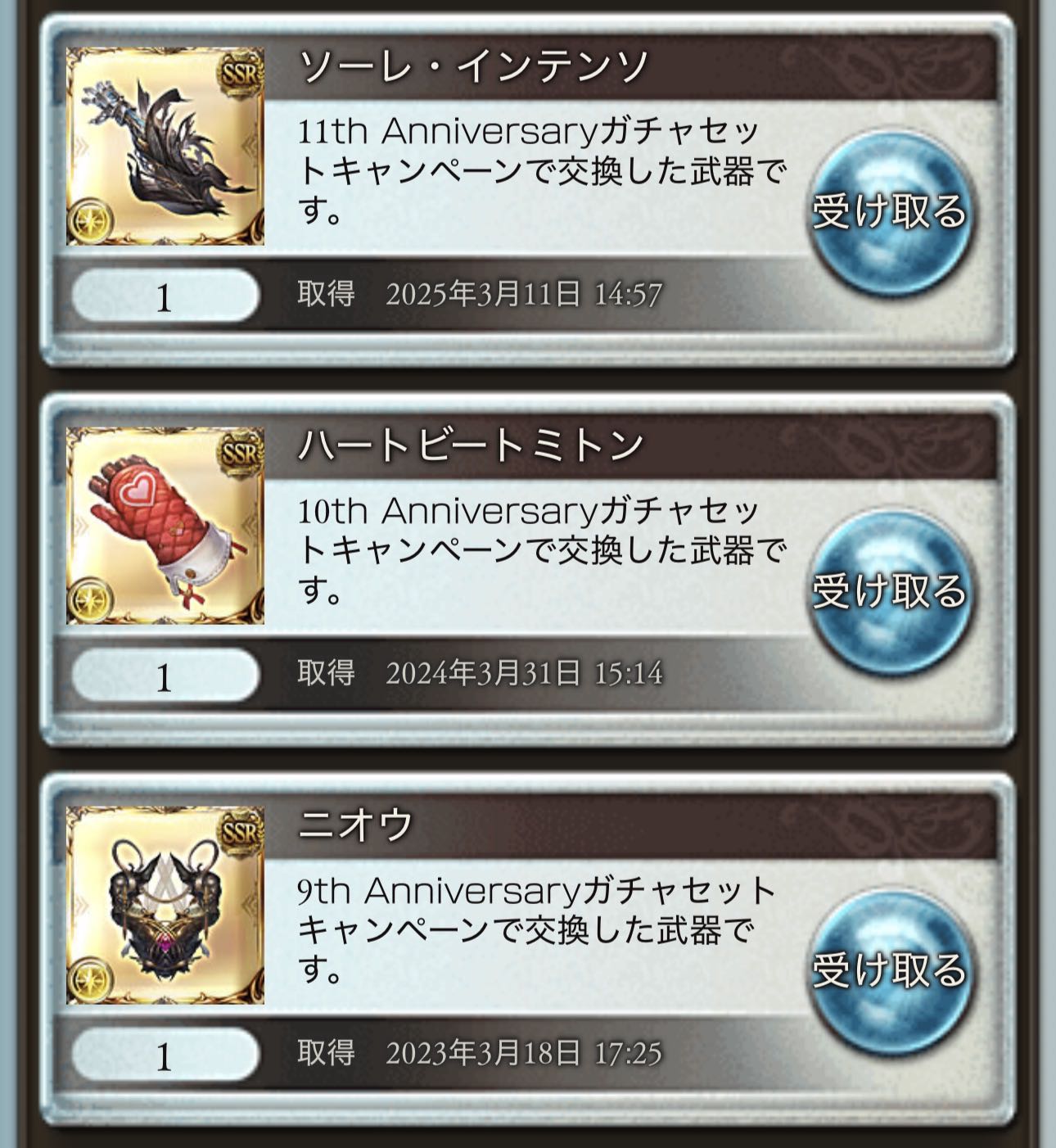Open the ソーレ・インテンソ weapon thumbnail

click(165, 146)
